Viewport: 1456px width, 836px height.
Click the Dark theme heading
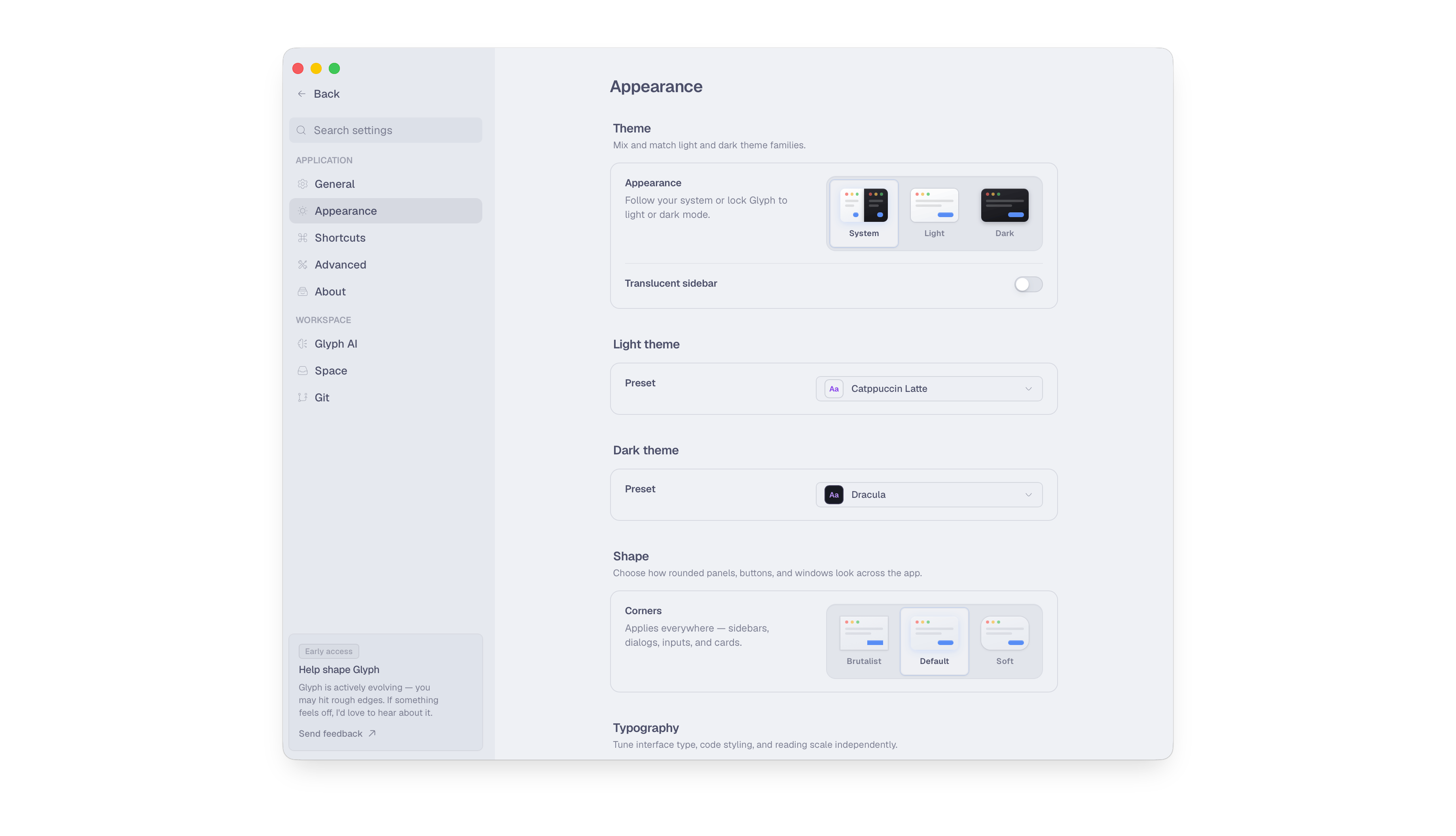tap(645, 450)
